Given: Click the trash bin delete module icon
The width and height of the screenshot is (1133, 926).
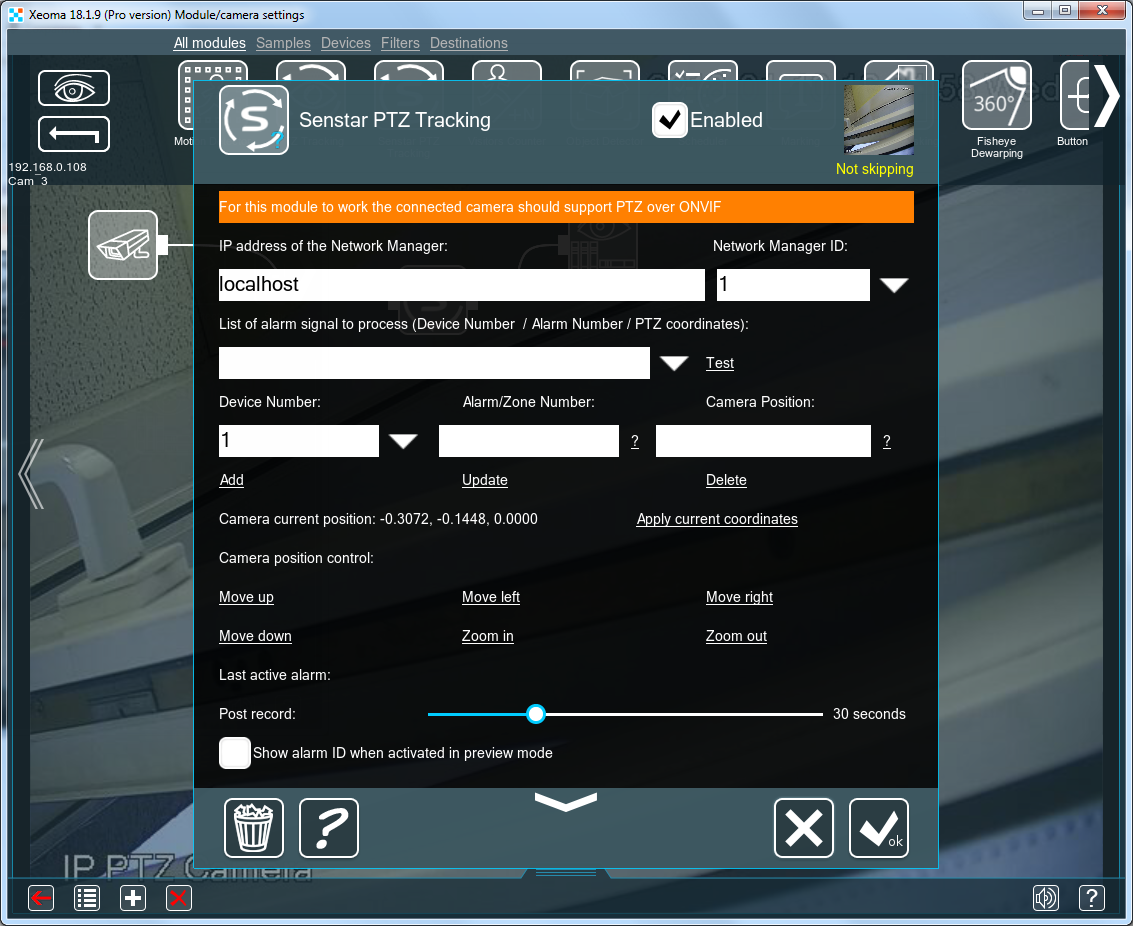Looking at the screenshot, I should pos(254,828).
